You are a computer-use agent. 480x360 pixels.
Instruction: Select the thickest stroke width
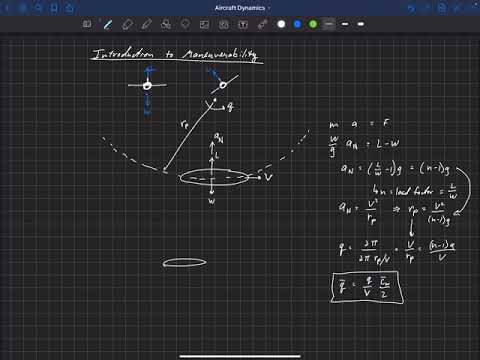pyautogui.click(x=361, y=24)
